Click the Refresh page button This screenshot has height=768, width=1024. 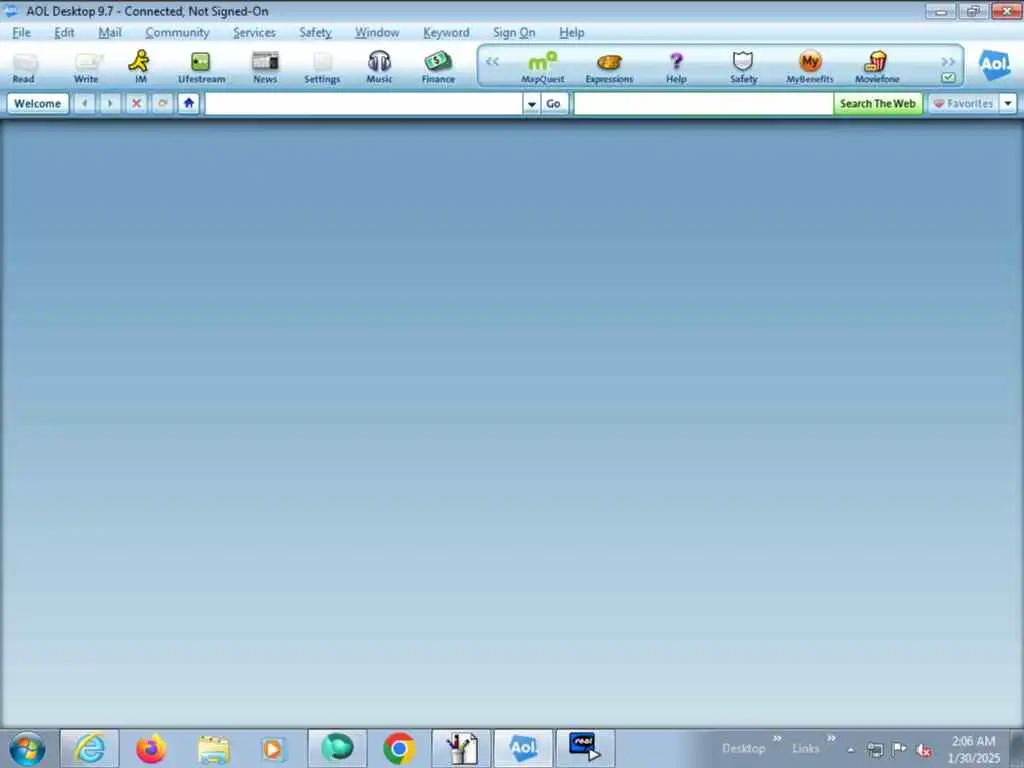pyautogui.click(x=163, y=103)
